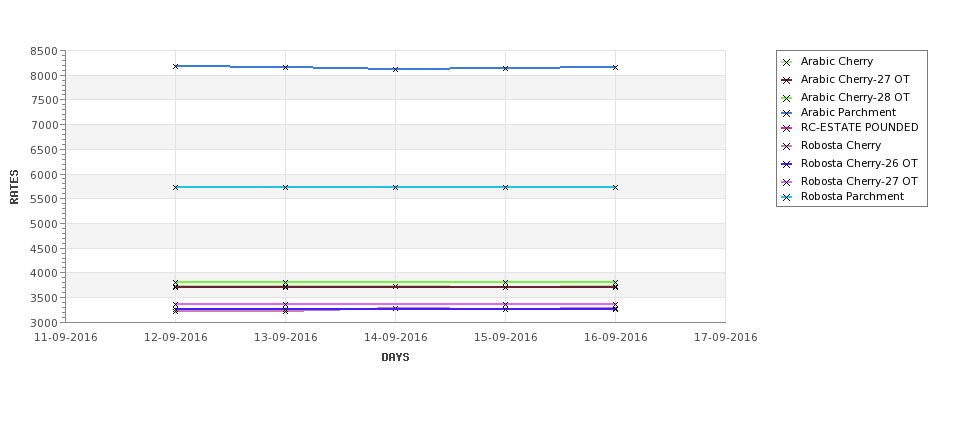Click the Robosta Cherry-26 OT legend marker
This screenshot has height=429, width=975.
[x=786, y=164]
